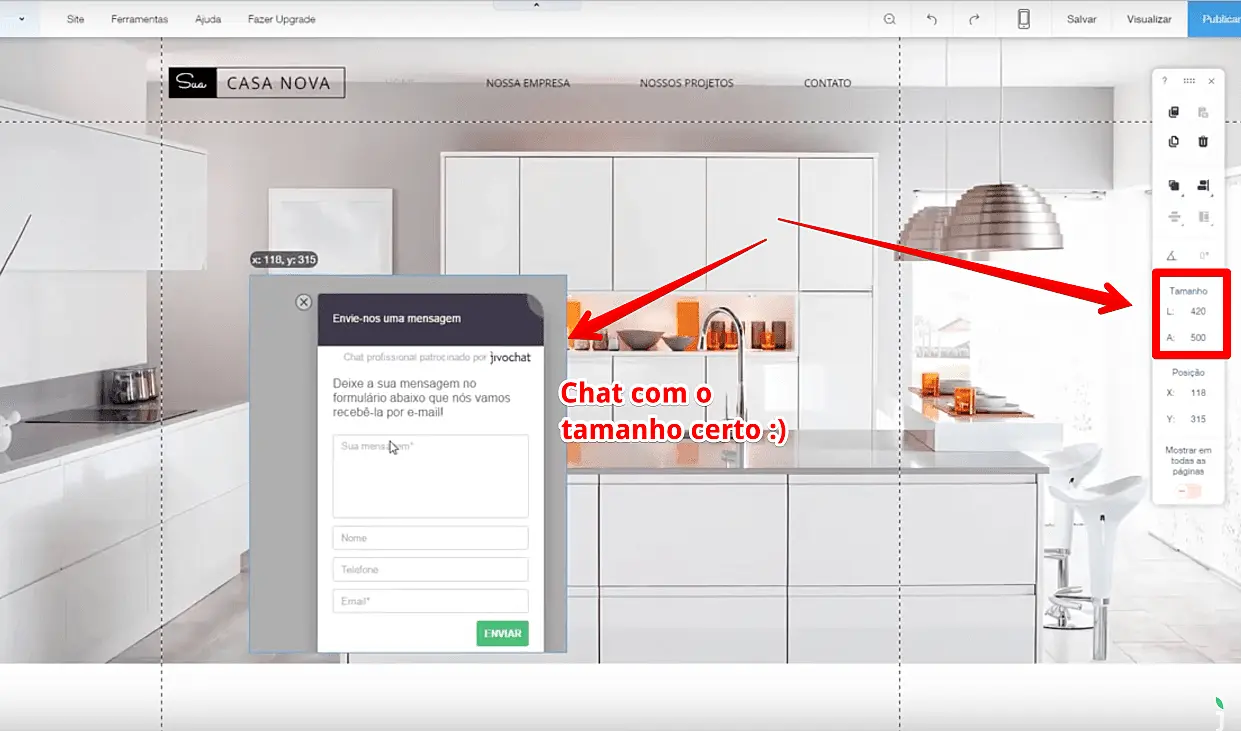Click the help question mark in toolbox
The width and height of the screenshot is (1241, 731).
[x=1164, y=81]
